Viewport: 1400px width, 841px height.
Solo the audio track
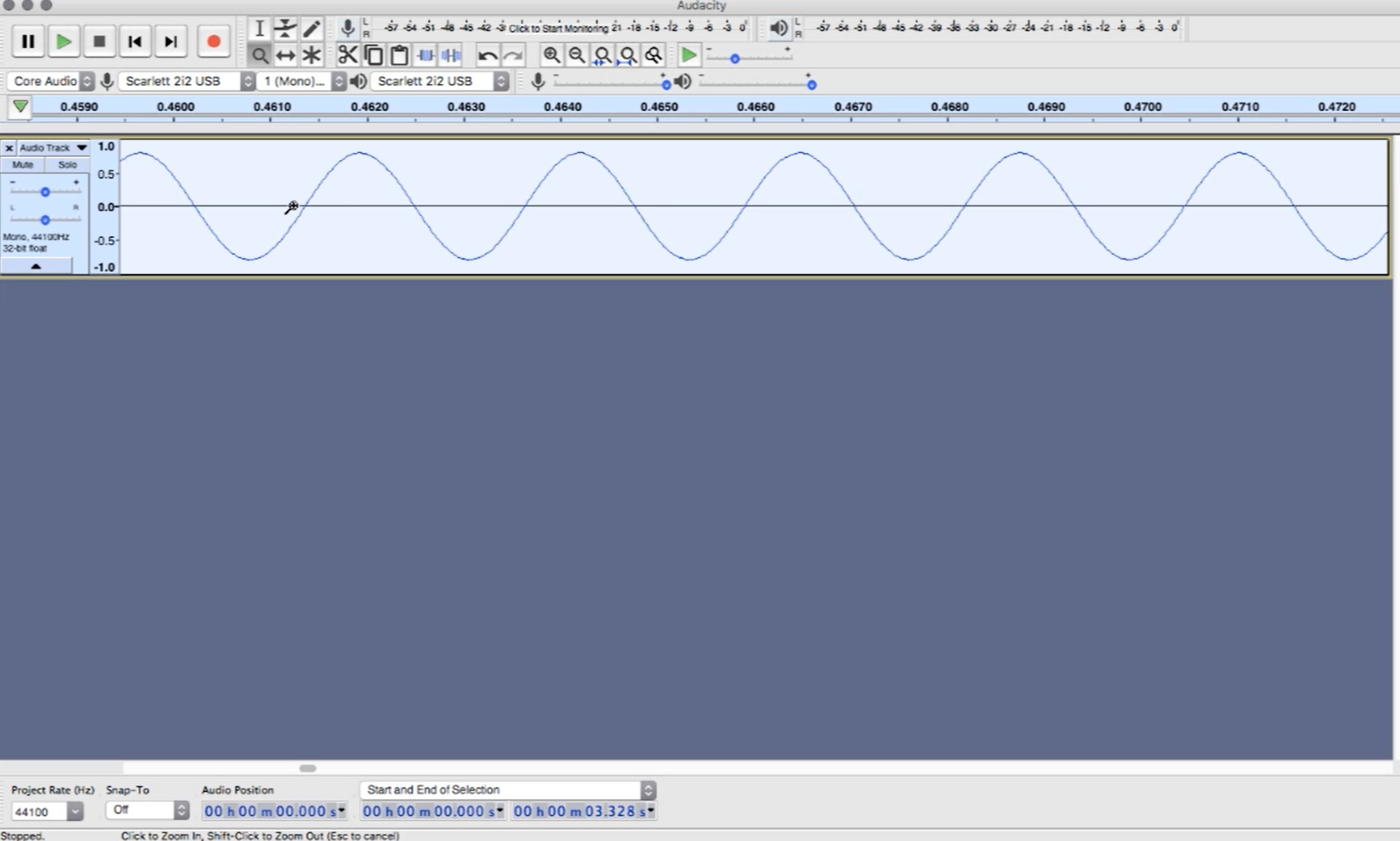[68, 165]
